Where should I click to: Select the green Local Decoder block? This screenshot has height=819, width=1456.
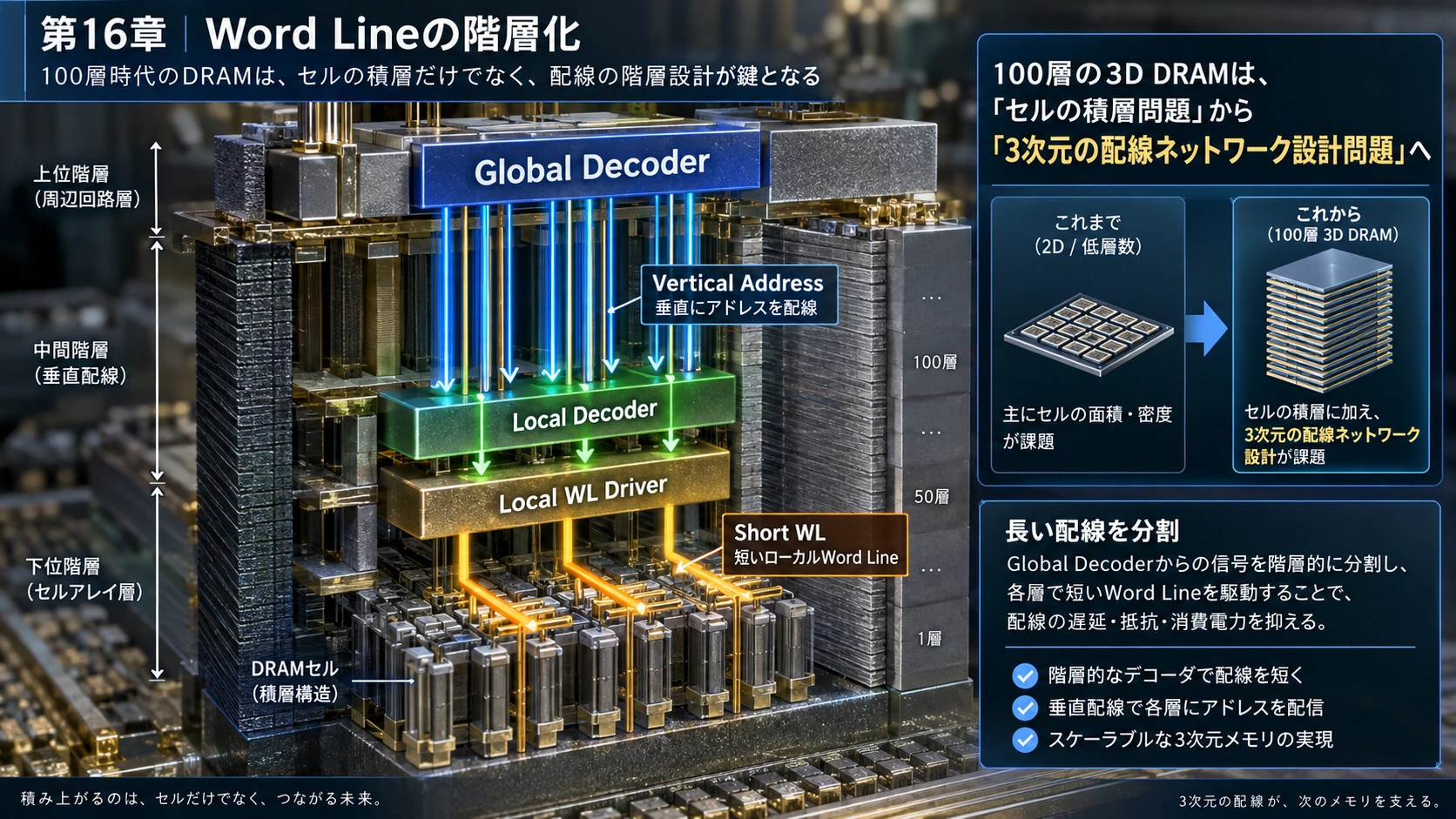click(557, 414)
